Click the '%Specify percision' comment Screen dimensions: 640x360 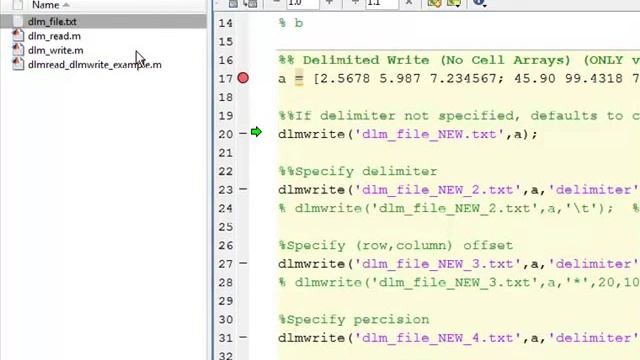pyautogui.click(x=353, y=320)
